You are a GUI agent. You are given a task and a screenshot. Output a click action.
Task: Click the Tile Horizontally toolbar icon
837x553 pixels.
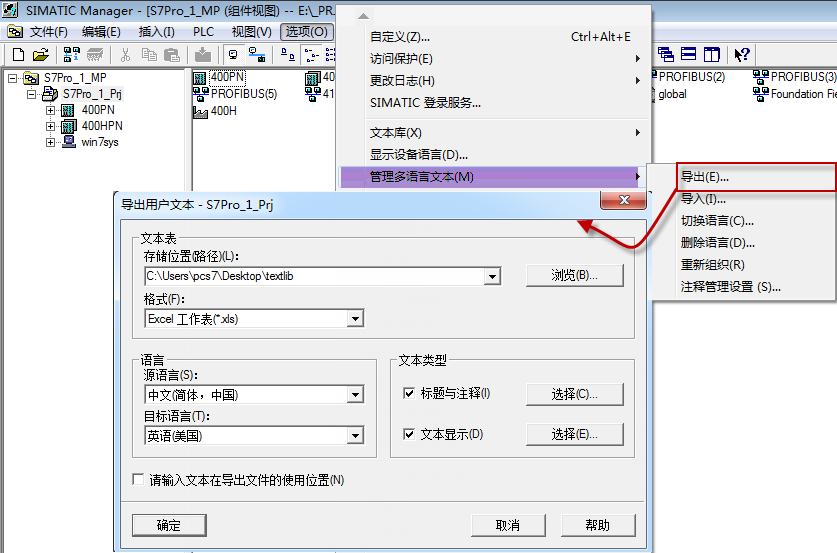pos(689,54)
